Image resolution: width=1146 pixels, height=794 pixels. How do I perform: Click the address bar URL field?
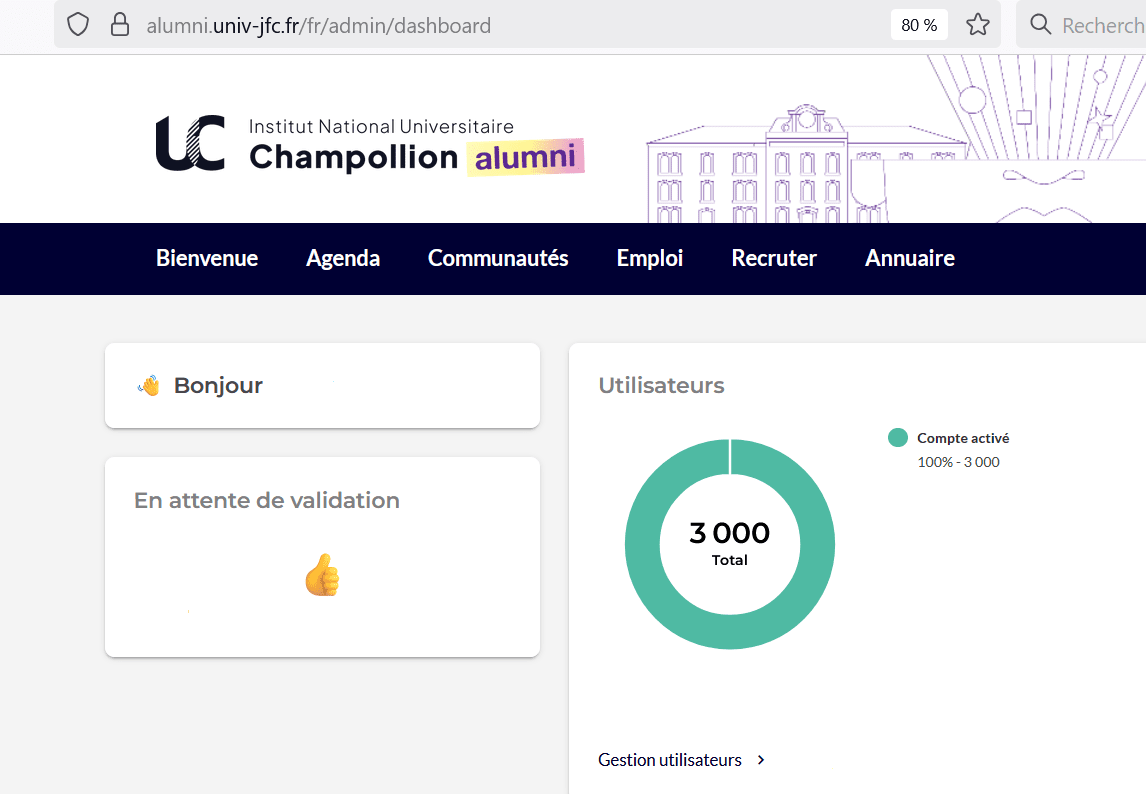[500, 25]
